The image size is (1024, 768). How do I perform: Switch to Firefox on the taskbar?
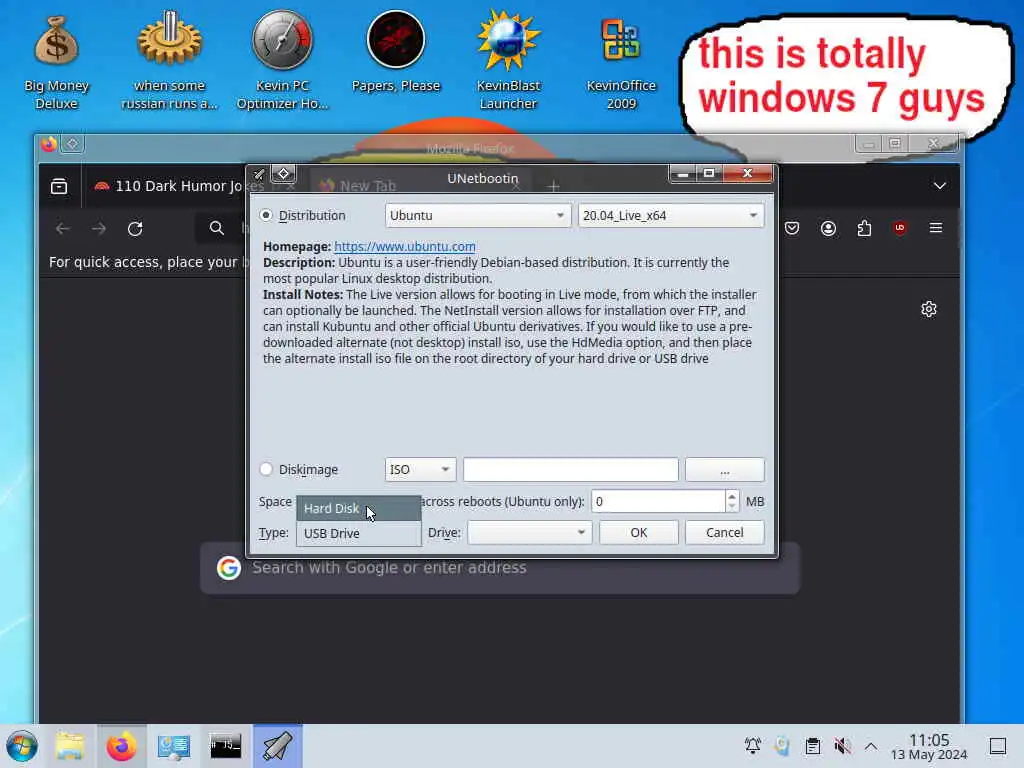[x=121, y=746]
